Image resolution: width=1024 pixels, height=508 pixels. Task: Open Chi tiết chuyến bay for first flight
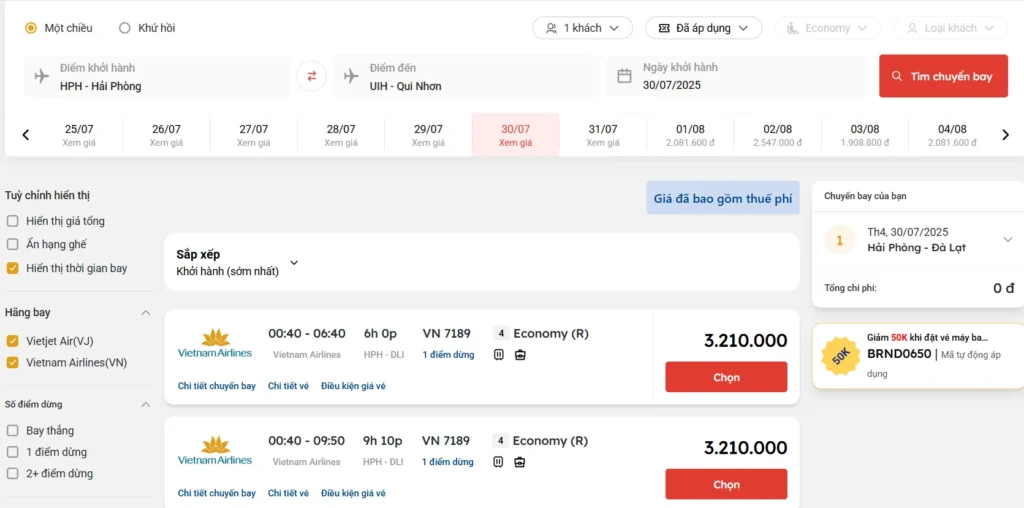[x=217, y=386]
